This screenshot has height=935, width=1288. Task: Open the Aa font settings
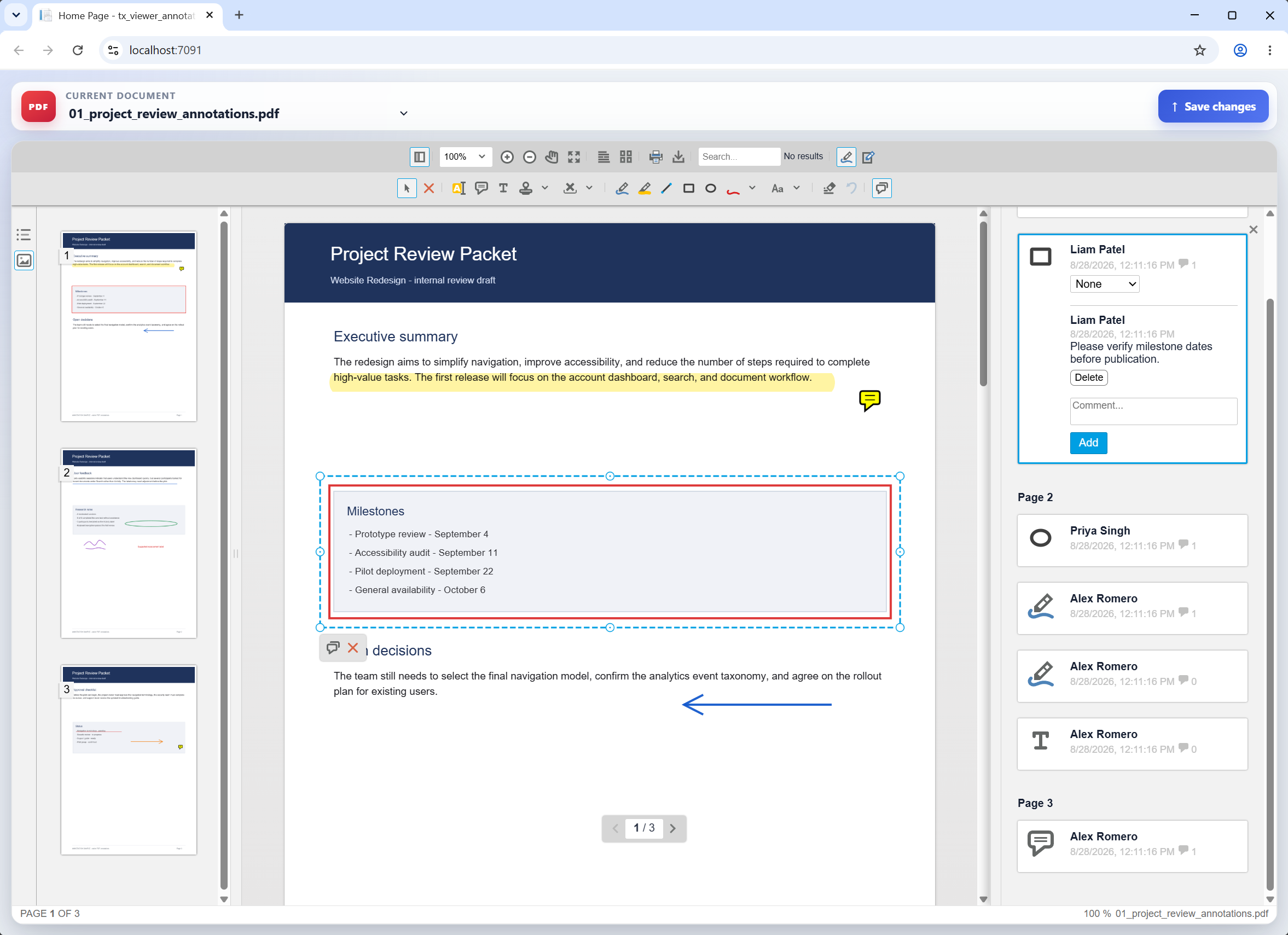pos(778,188)
